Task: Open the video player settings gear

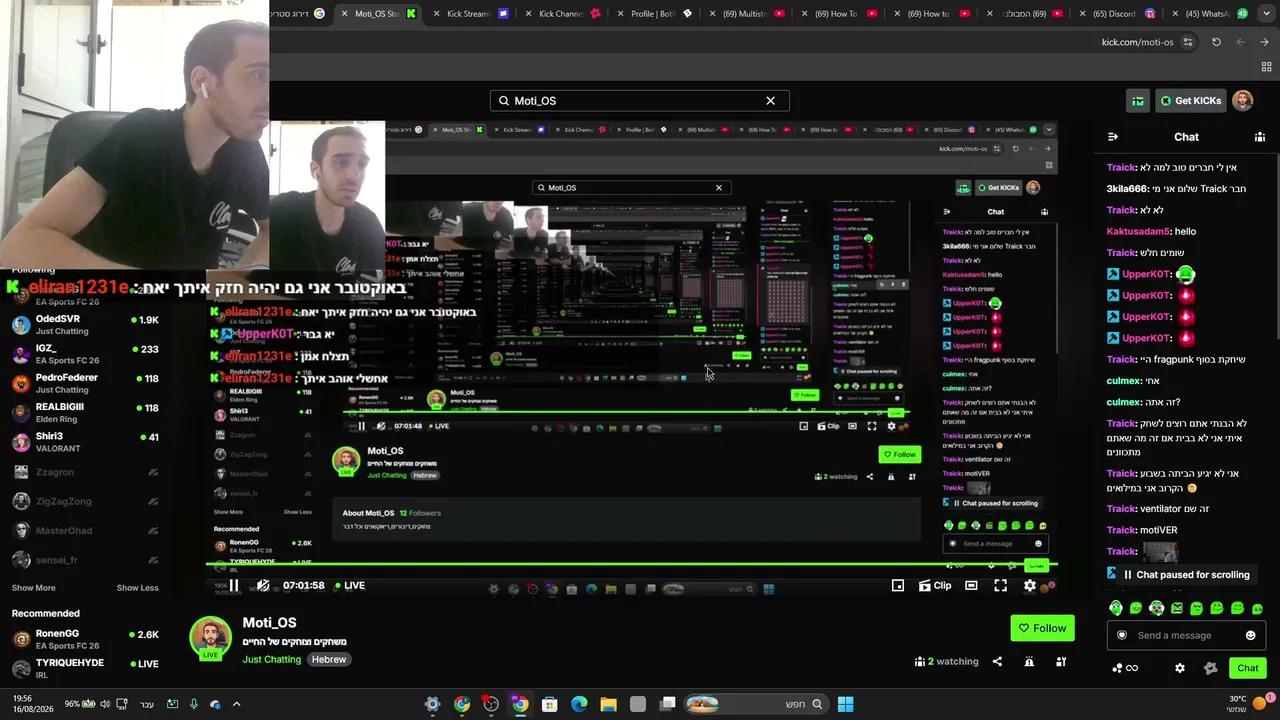Action: [x=1030, y=586]
